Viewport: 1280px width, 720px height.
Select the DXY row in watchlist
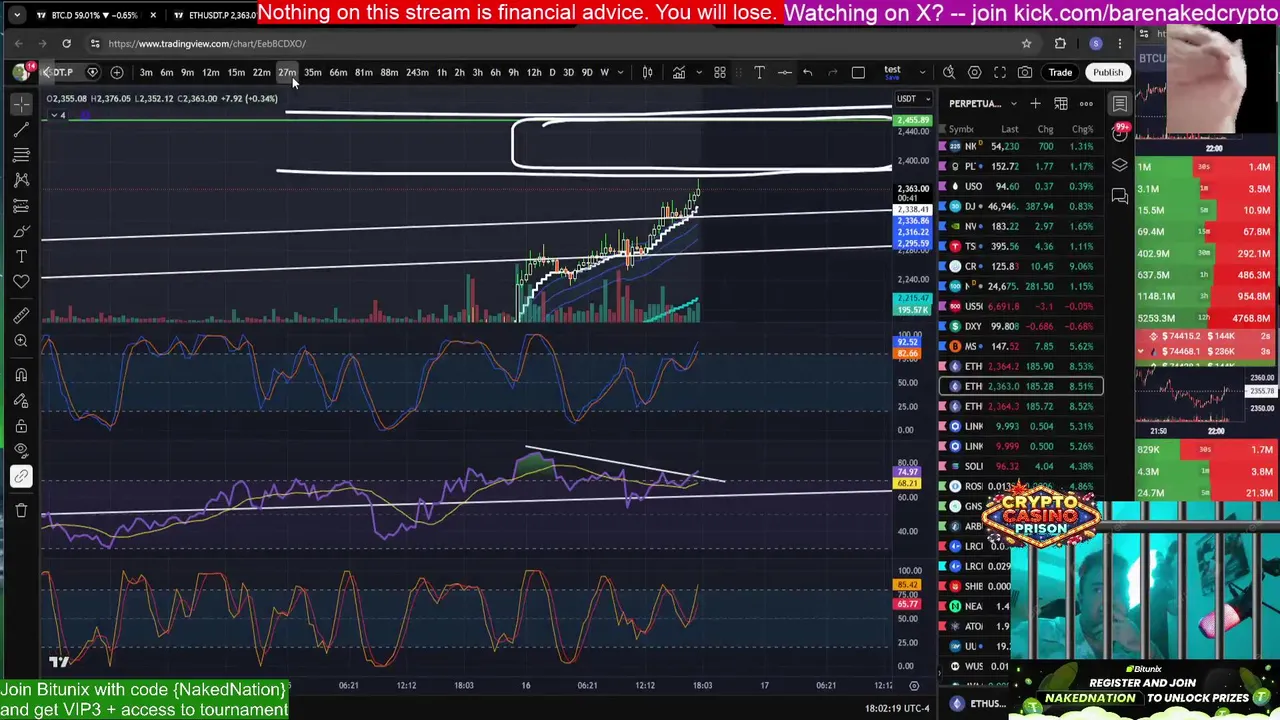point(1021,326)
